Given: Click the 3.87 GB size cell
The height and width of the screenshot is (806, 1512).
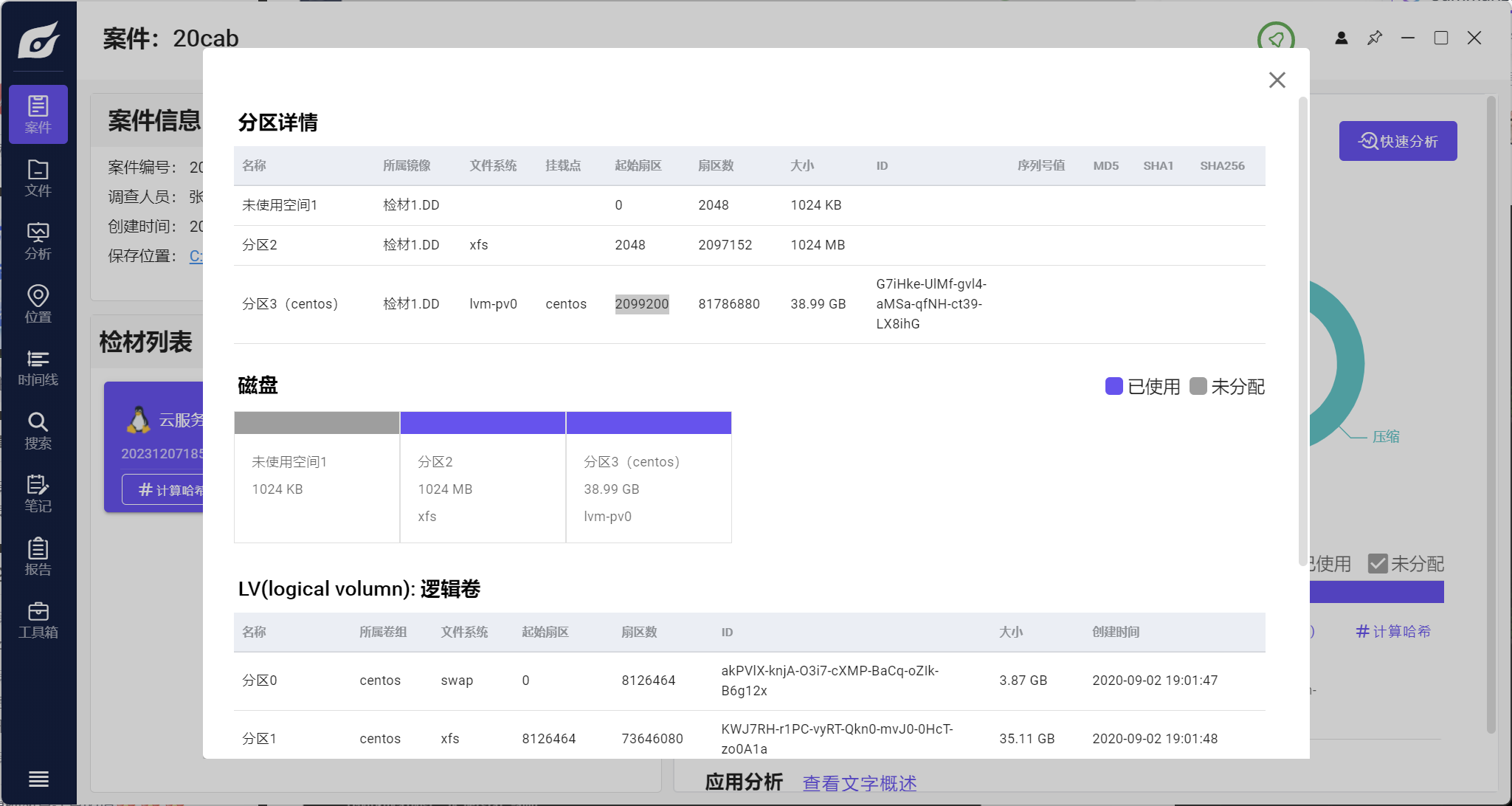Looking at the screenshot, I should click(1023, 681).
